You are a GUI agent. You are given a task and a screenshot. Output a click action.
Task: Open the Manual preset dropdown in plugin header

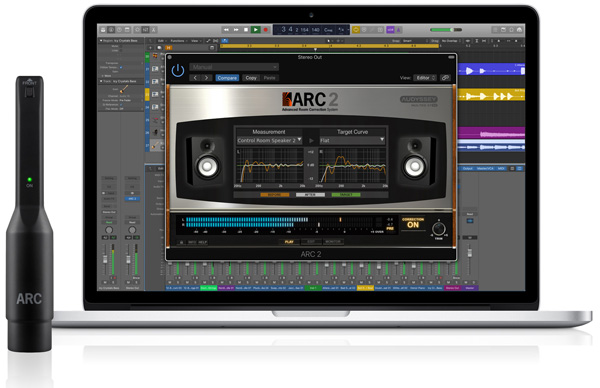pyautogui.click(x=234, y=67)
